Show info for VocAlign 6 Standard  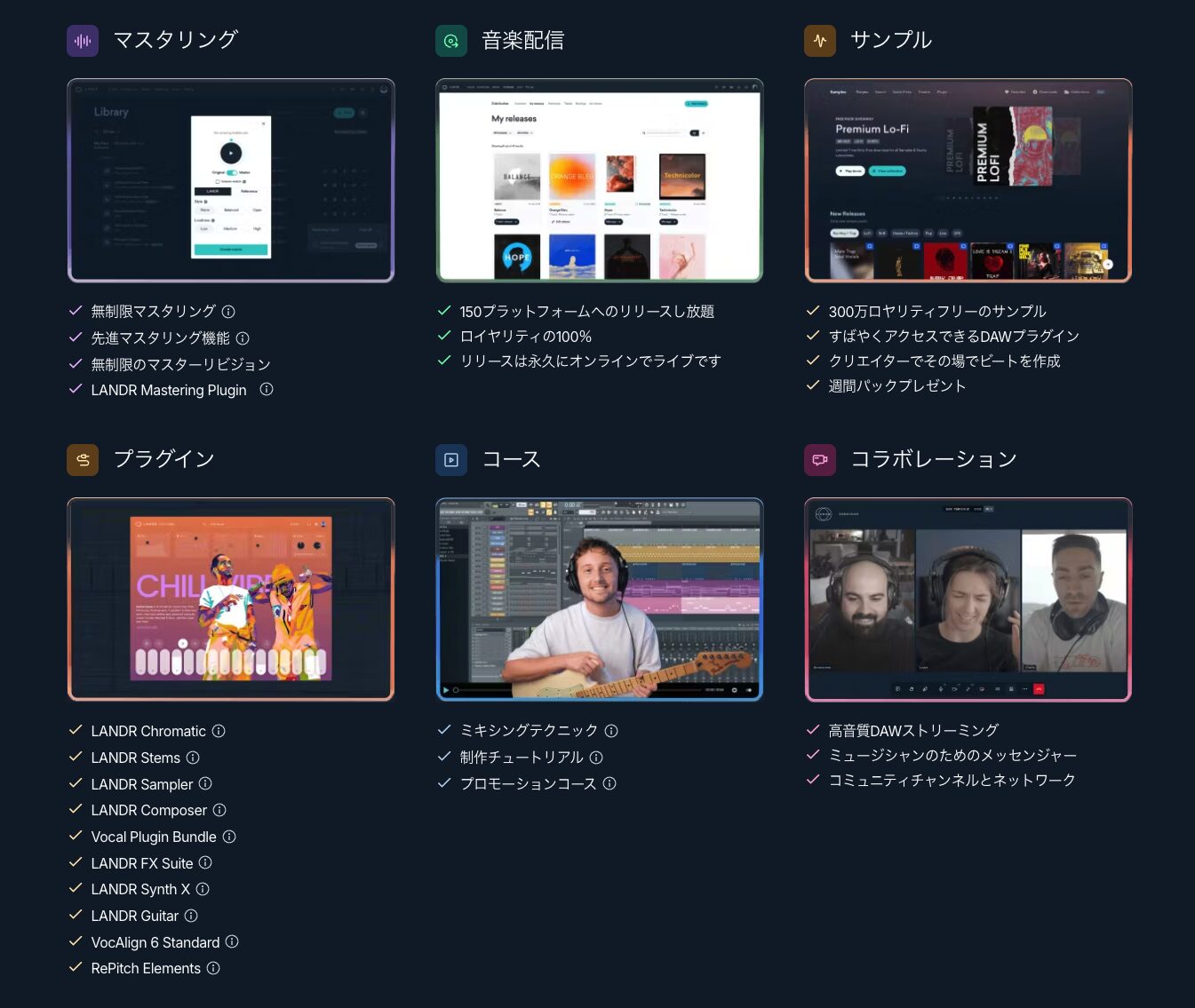232,941
